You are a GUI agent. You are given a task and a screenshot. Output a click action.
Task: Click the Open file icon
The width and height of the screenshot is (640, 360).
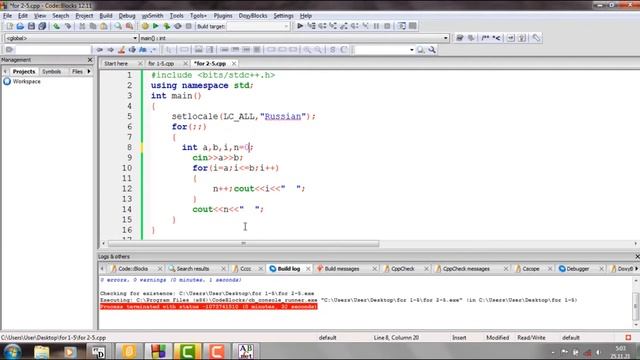pyautogui.click(x=20, y=26)
